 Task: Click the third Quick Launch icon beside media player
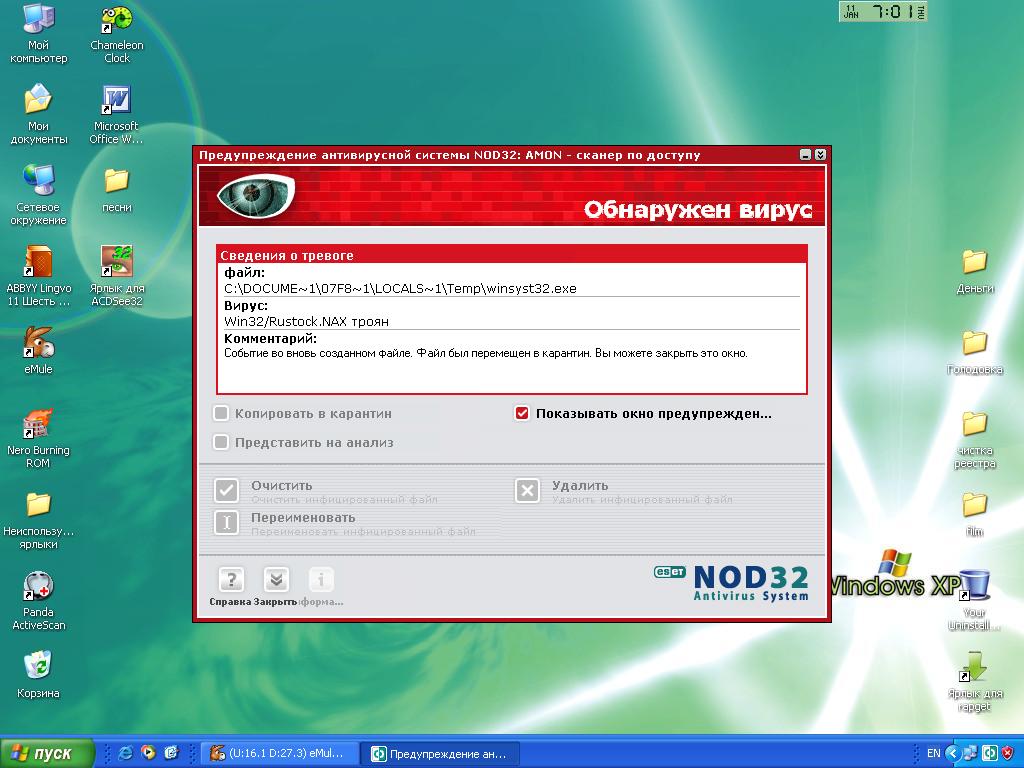pyautogui.click(x=172, y=753)
